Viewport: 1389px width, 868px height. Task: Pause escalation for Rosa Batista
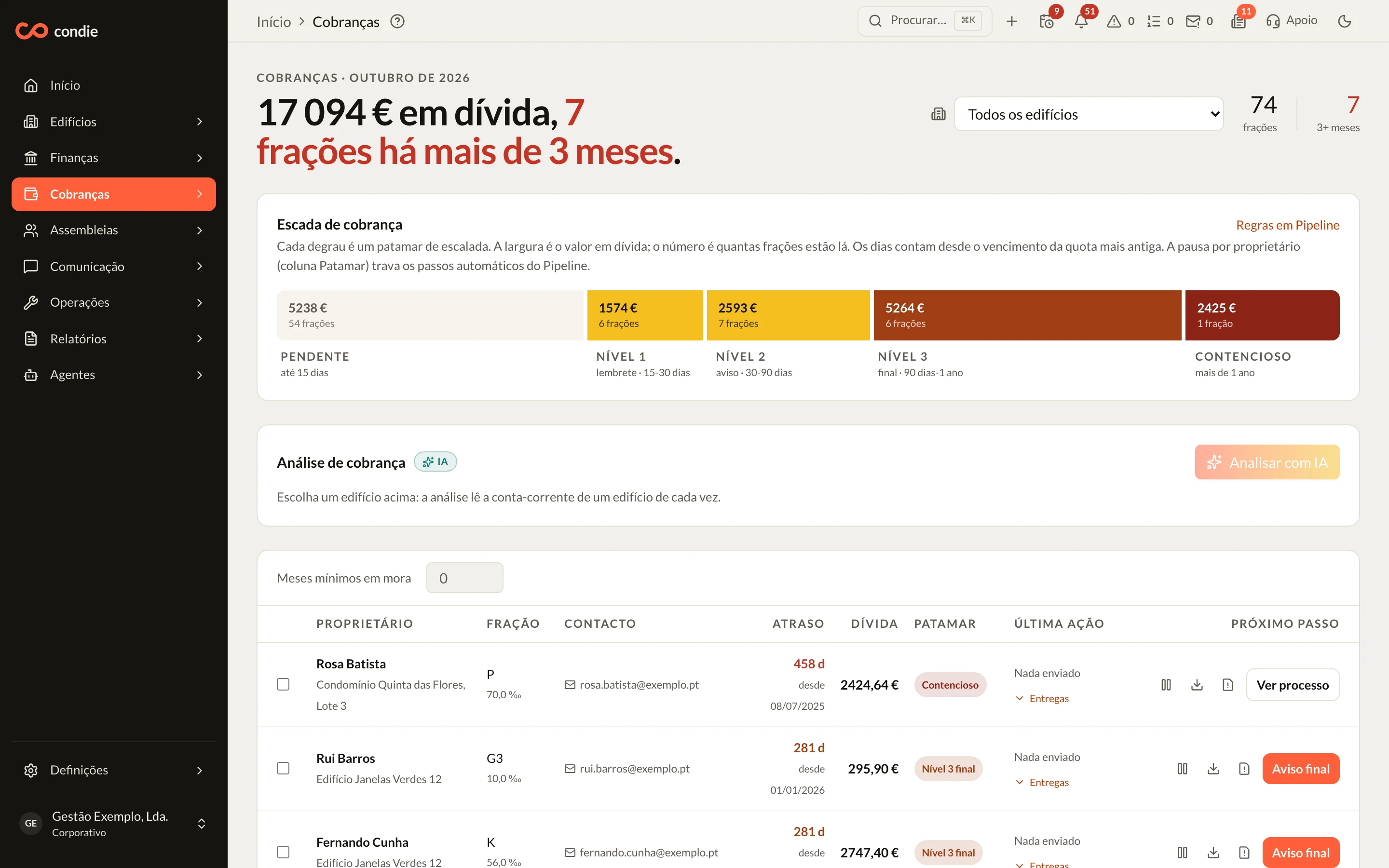pos(1166,684)
